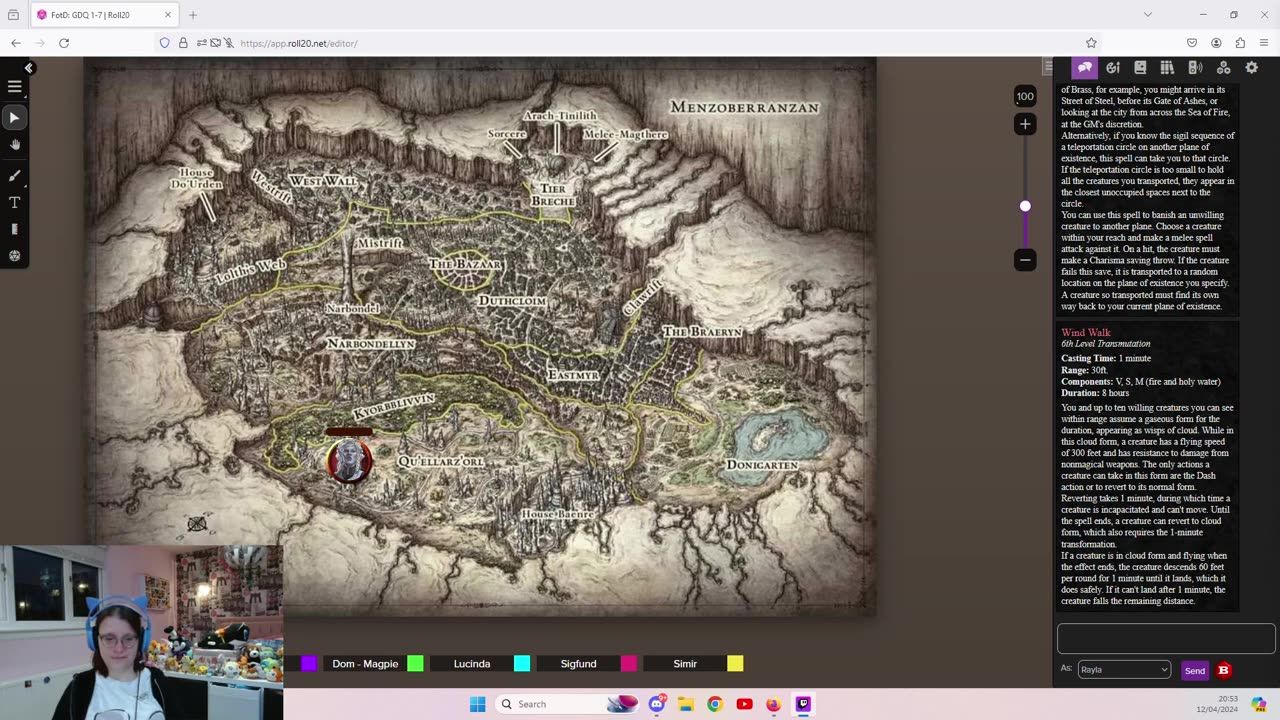Viewport: 1280px width, 720px height.
Task: Open File Explorer from the taskbar
Action: tap(686, 704)
